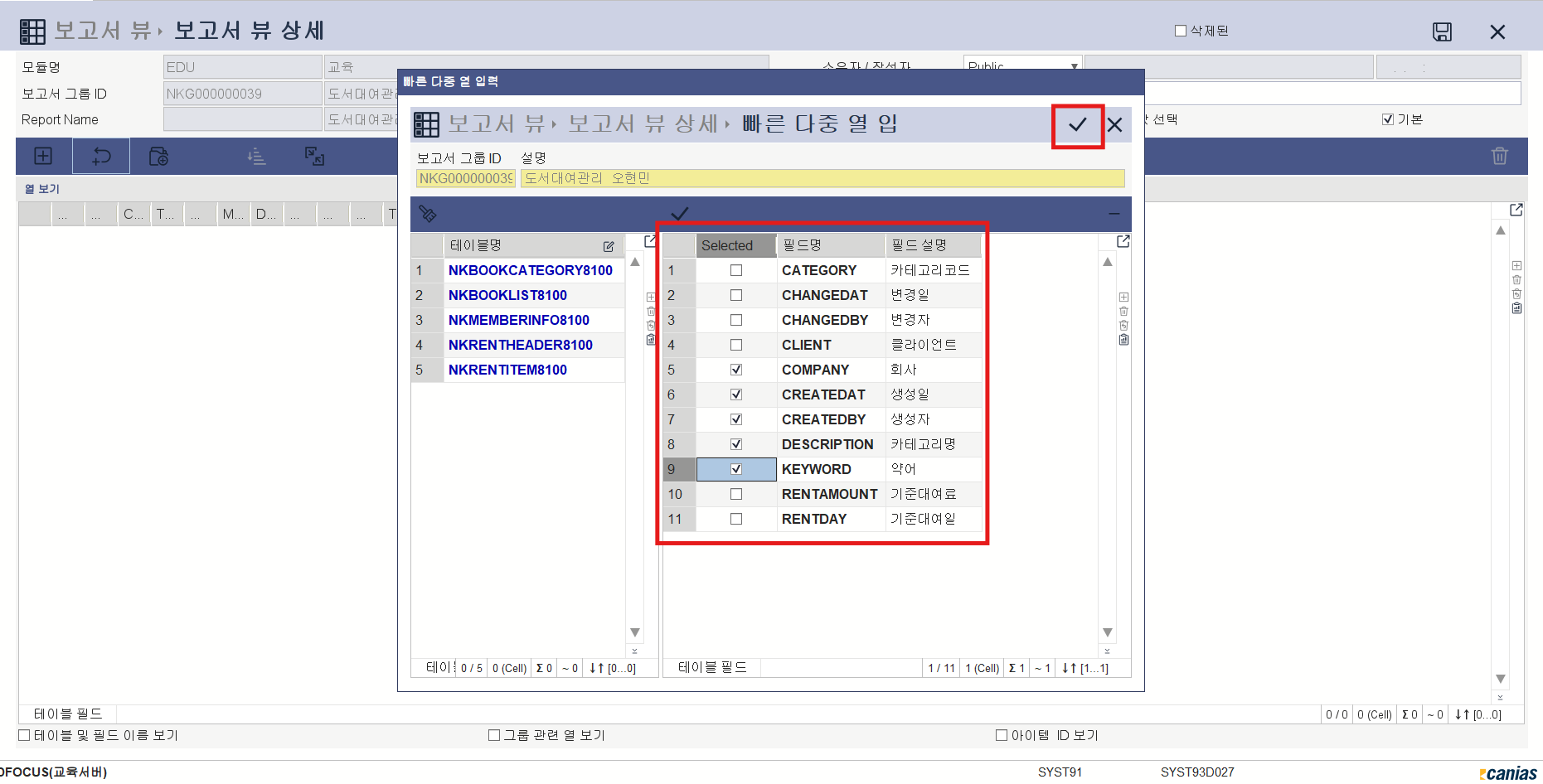Toggle the 삭제된 checkbox
Screen dimensions: 1543x784
tap(1181, 31)
